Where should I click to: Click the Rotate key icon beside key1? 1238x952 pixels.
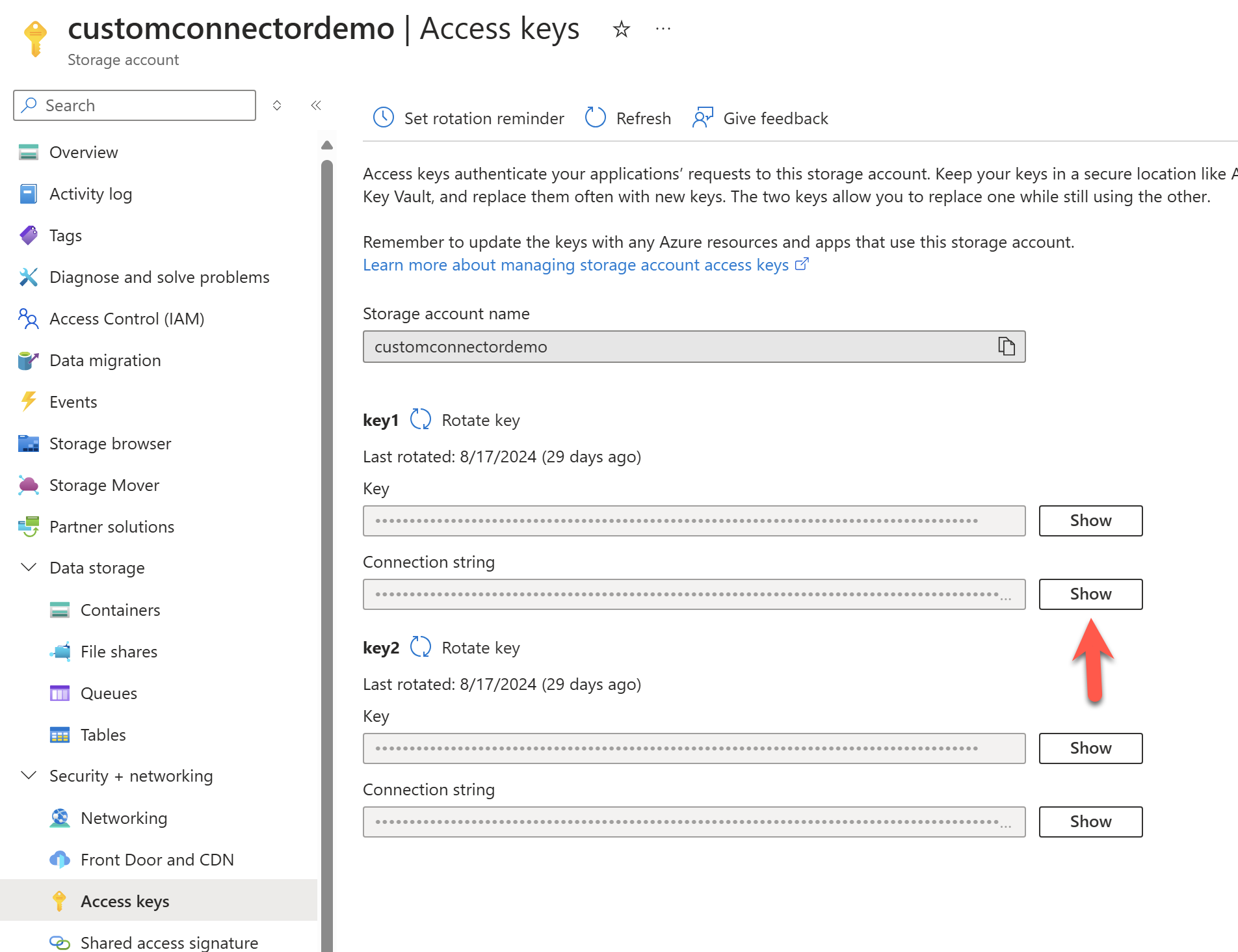420,419
